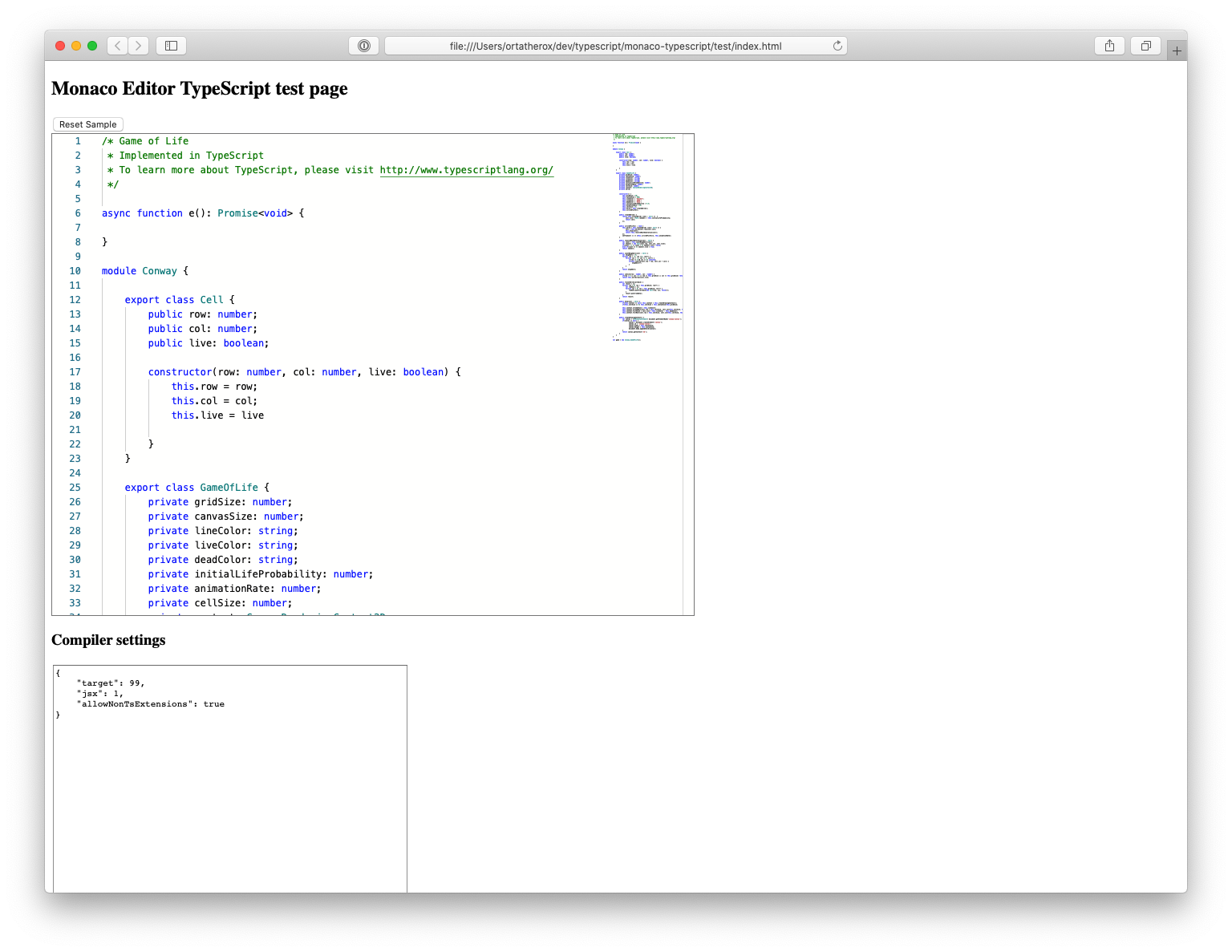This screenshot has width=1232, height=952.
Task: Click line number 25 in the gutter
Action: tap(75, 488)
